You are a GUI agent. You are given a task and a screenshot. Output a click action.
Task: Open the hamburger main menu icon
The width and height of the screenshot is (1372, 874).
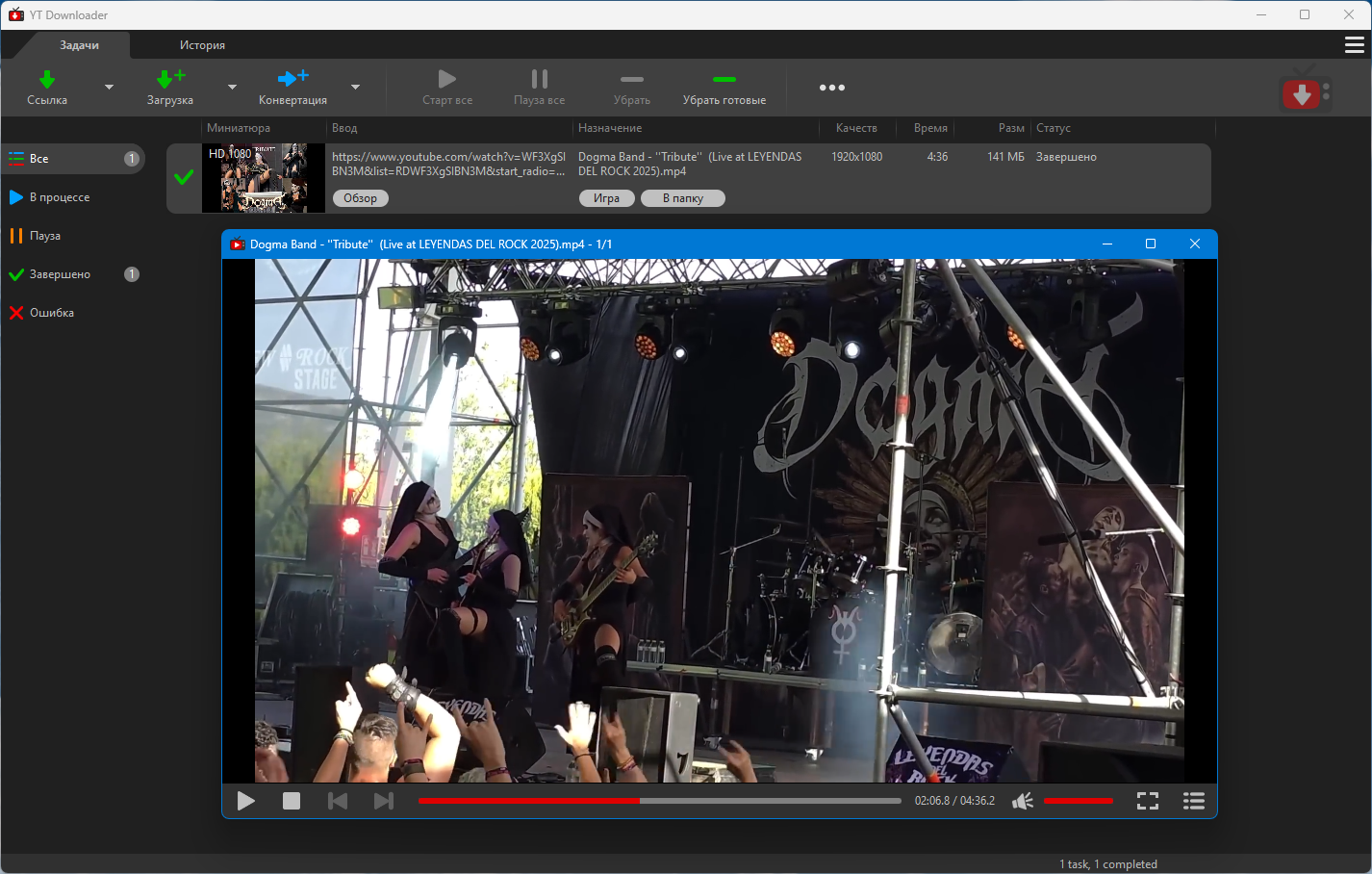pyautogui.click(x=1354, y=45)
